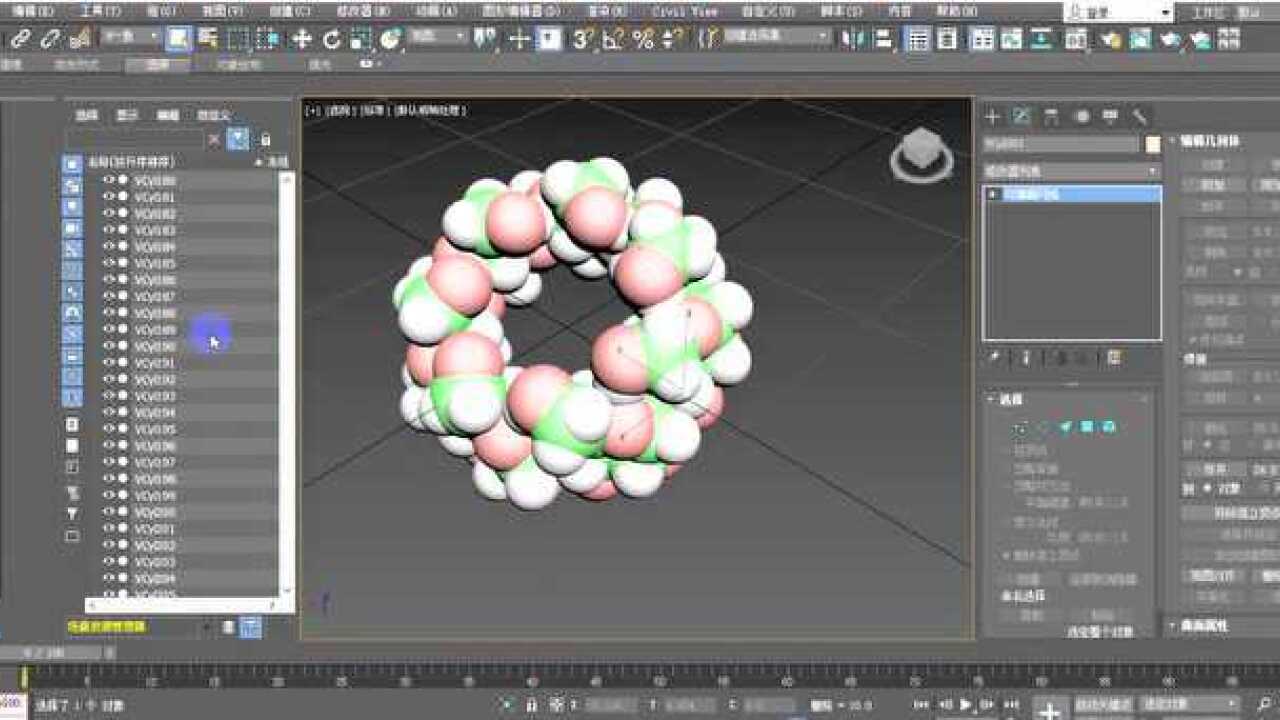Open the modifier list dropdown
Image resolution: width=1280 pixels, height=720 pixels.
pyautogui.click(x=1070, y=170)
